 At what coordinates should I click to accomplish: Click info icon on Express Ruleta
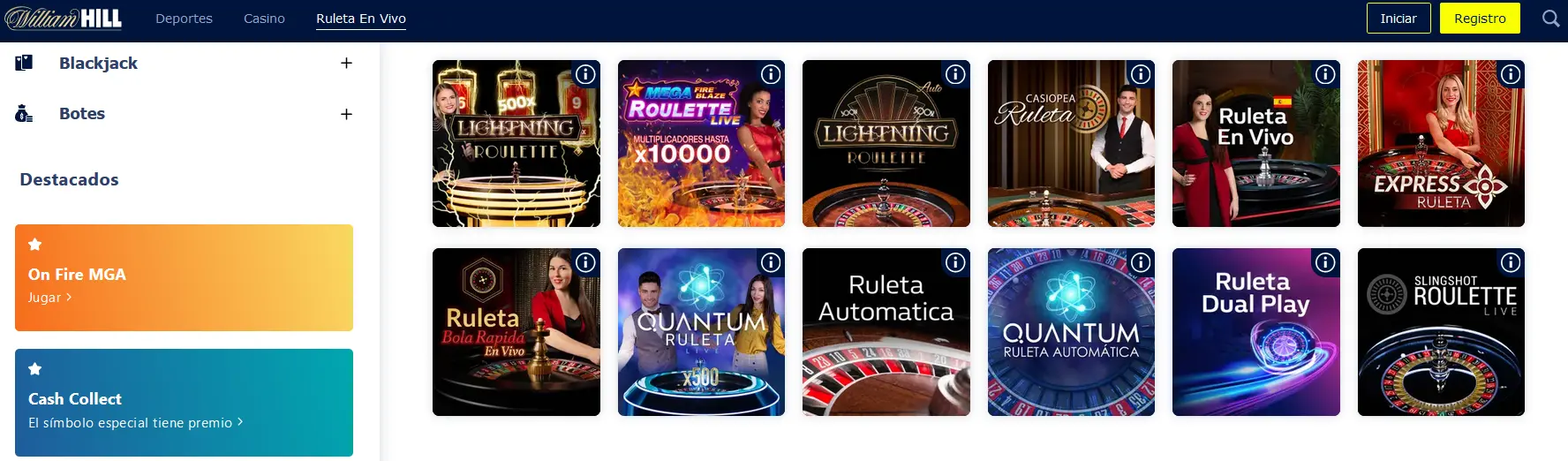tap(1511, 74)
